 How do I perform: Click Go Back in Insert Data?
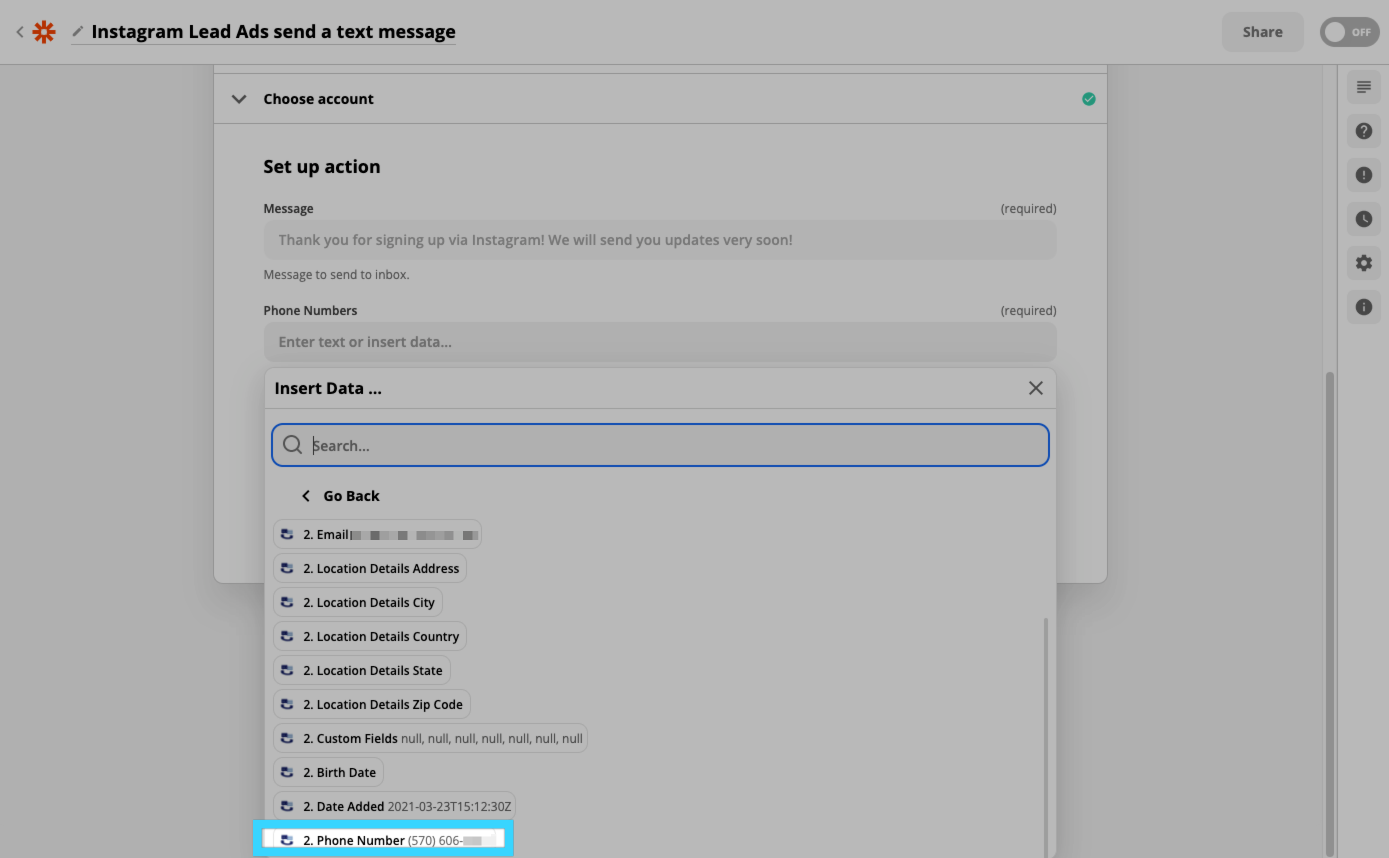click(x=341, y=496)
